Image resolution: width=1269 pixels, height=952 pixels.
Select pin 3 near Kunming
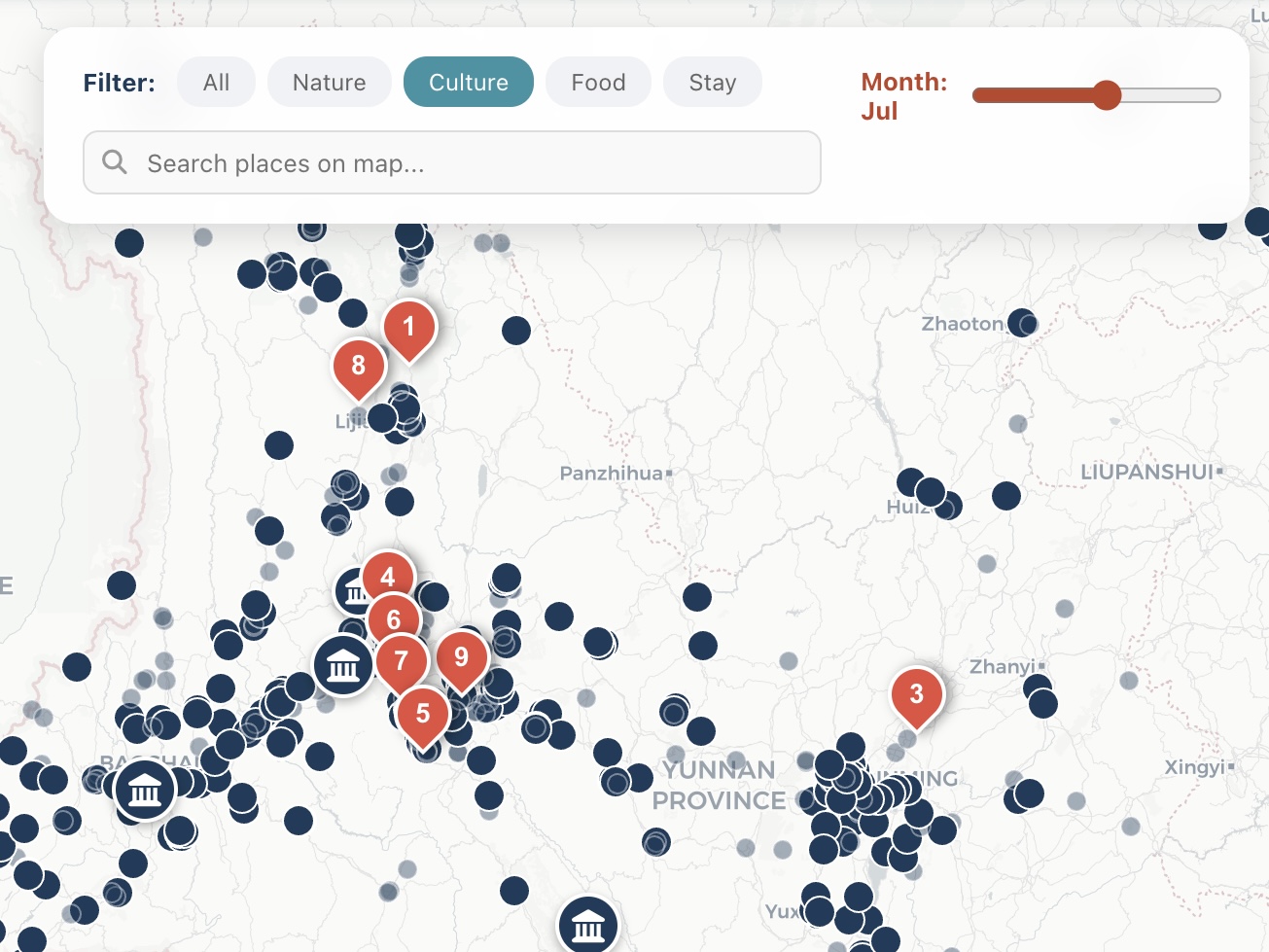pyautogui.click(x=915, y=694)
